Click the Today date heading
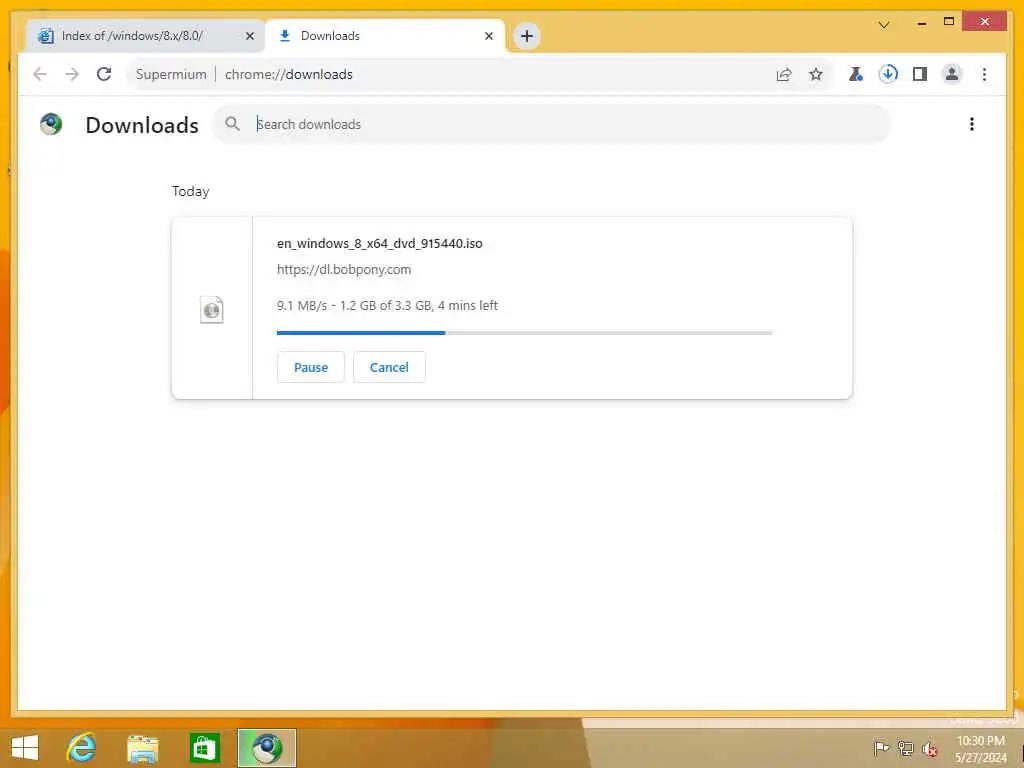This screenshot has width=1024, height=768. [x=191, y=191]
